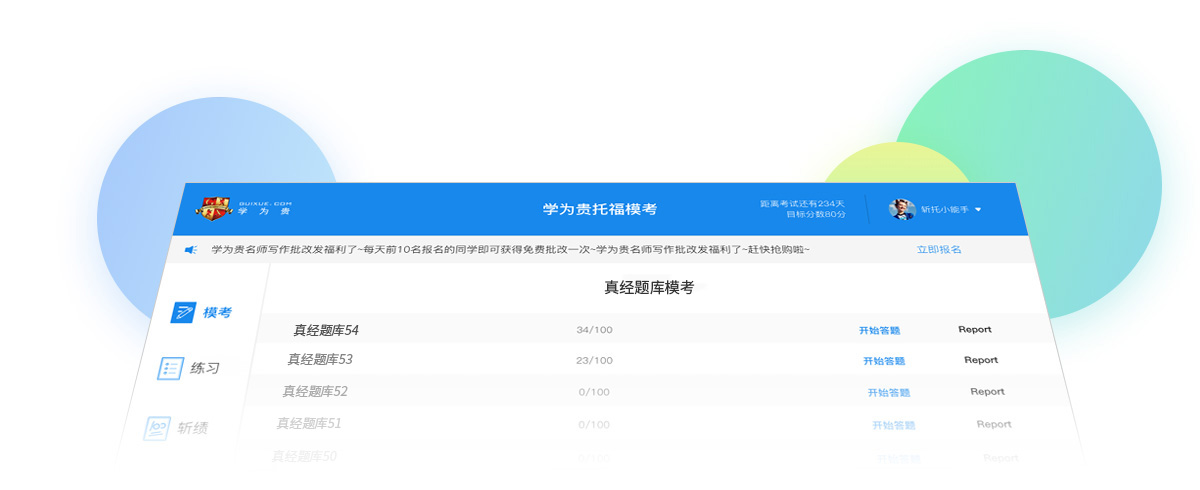Click the 34/100 score value
This screenshot has width=1200, height=490.
[595, 330]
